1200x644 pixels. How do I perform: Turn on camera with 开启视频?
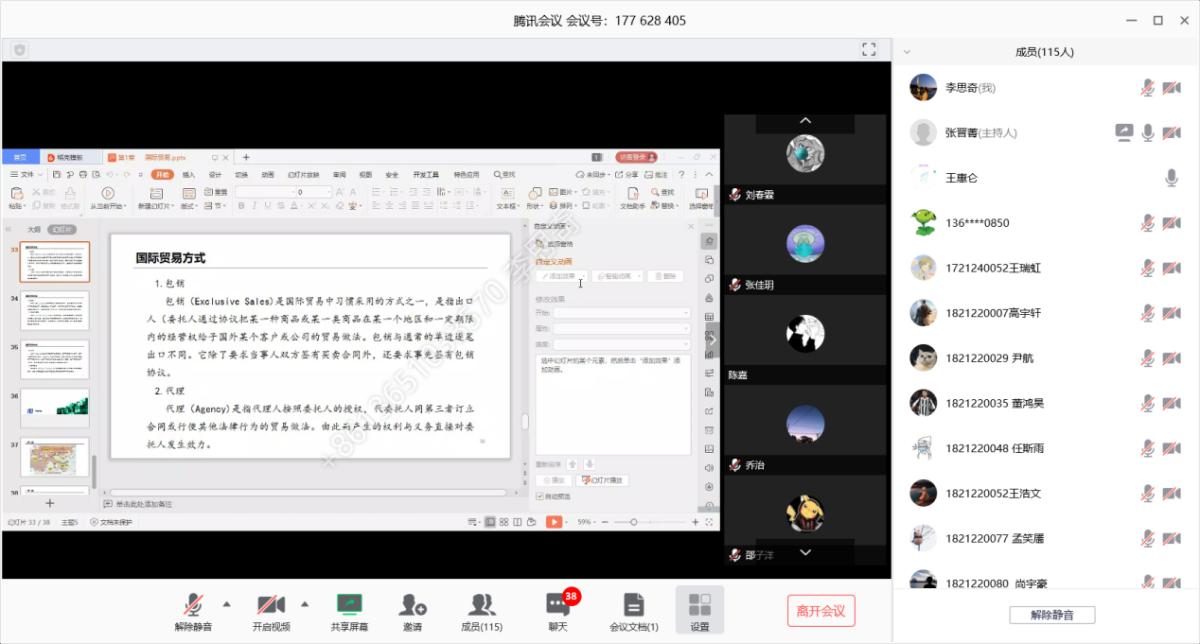tap(271, 609)
